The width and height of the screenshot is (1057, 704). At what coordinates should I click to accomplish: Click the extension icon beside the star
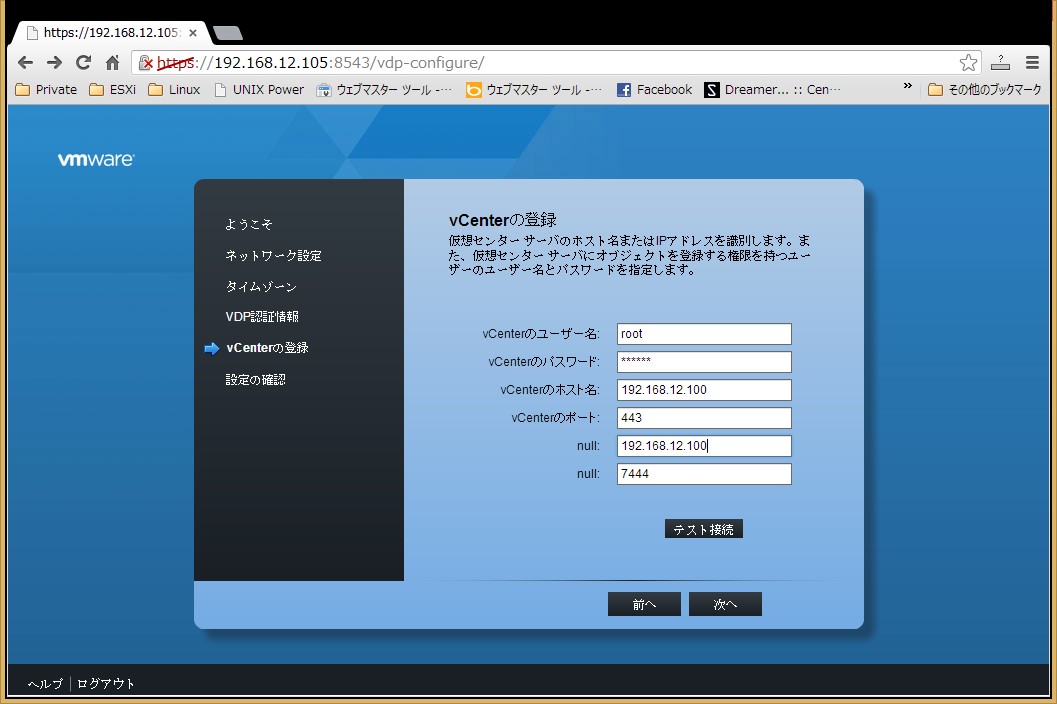coord(1000,63)
